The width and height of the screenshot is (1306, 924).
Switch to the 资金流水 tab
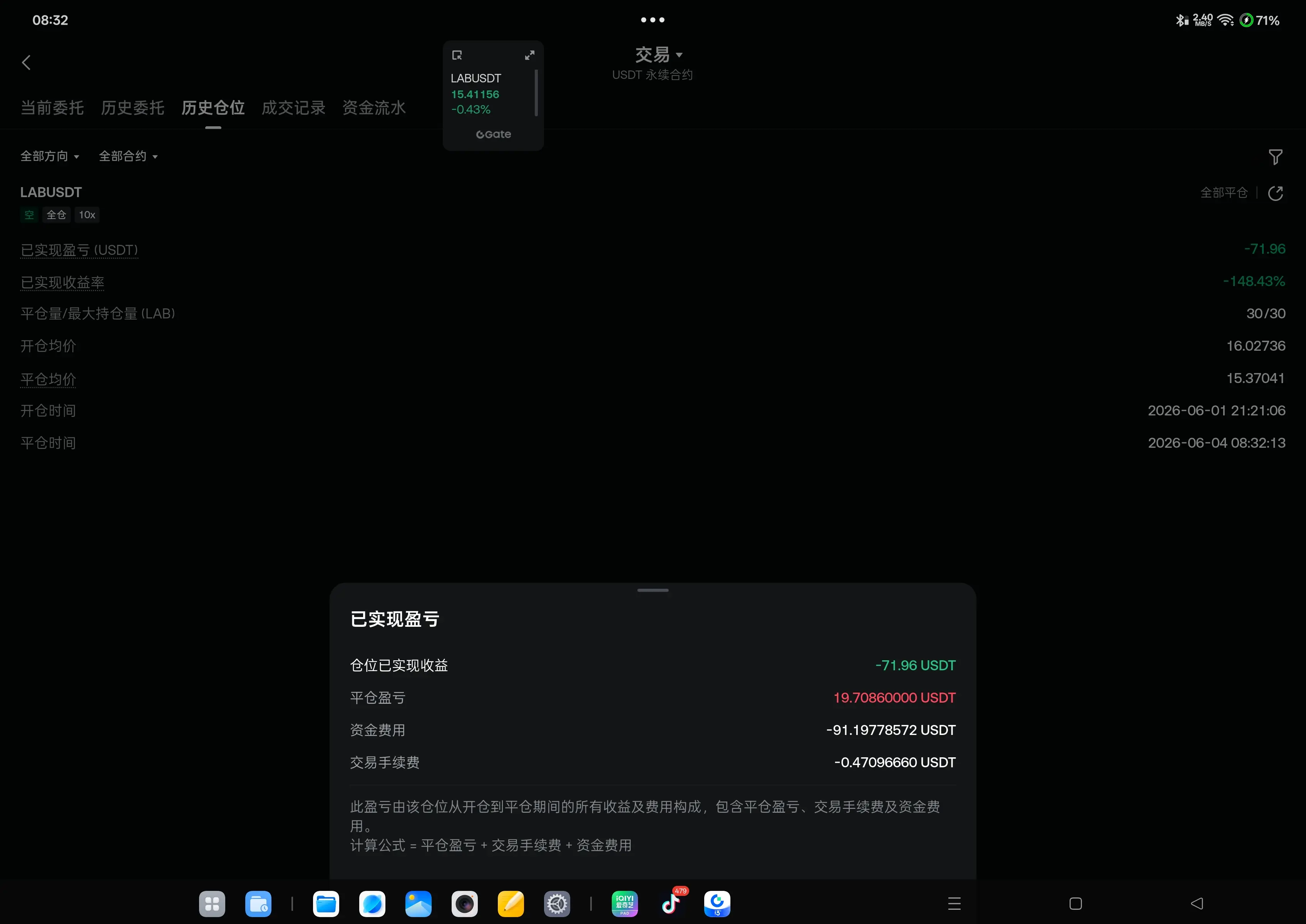[374, 107]
